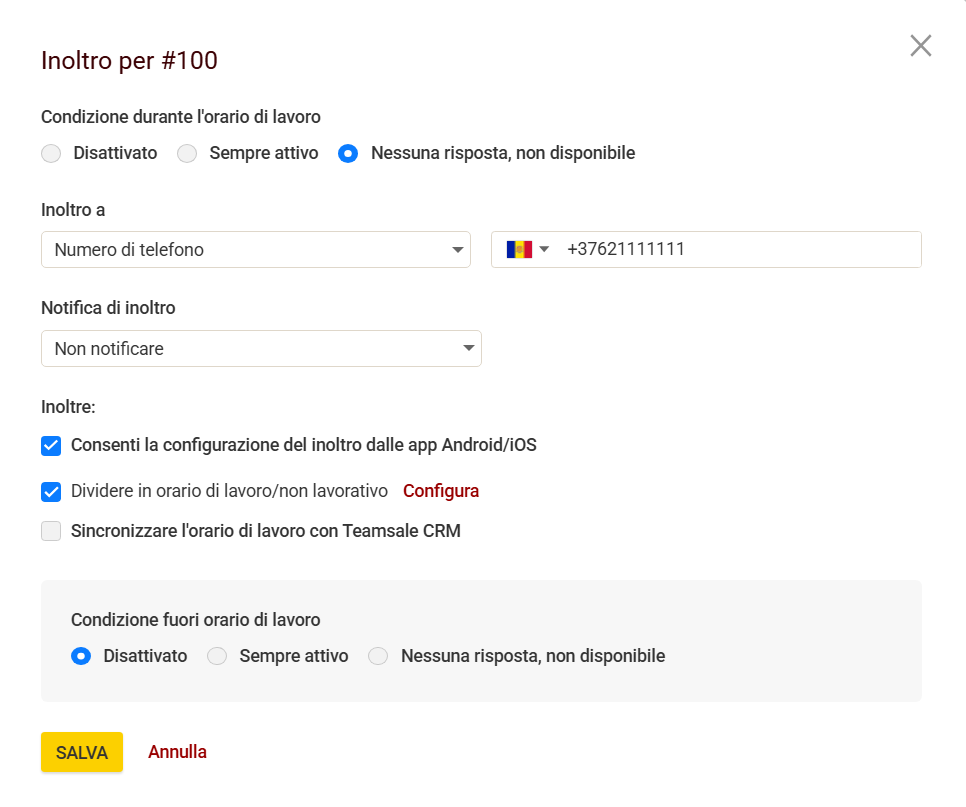This screenshot has width=966, height=807.
Task: Choose Nessuna risposta outside working hours
Action: [x=378, y=657]
